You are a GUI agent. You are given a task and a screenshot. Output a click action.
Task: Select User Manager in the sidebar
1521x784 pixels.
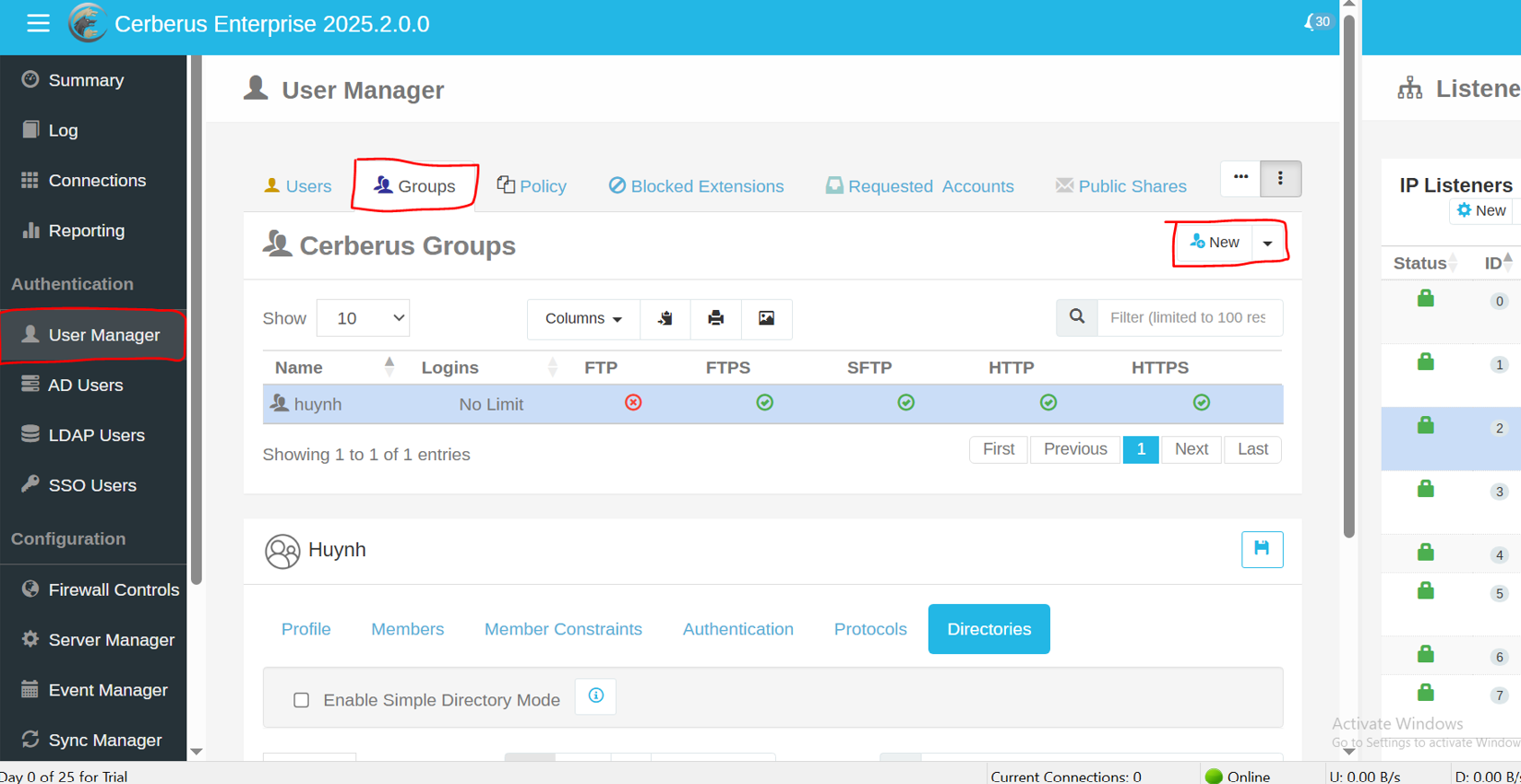click(x=93, y=335)
